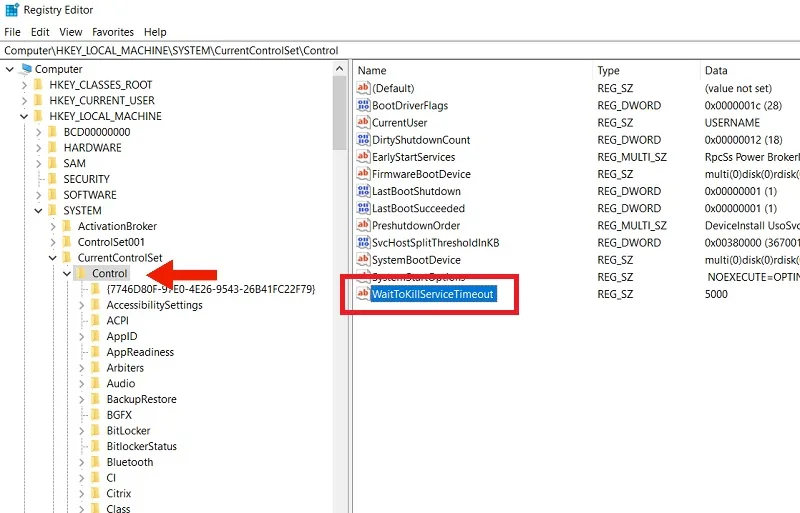Click the BitLocker key folder icon
The width and height of the screenshot is (800, 513).
tap(95, 430)
